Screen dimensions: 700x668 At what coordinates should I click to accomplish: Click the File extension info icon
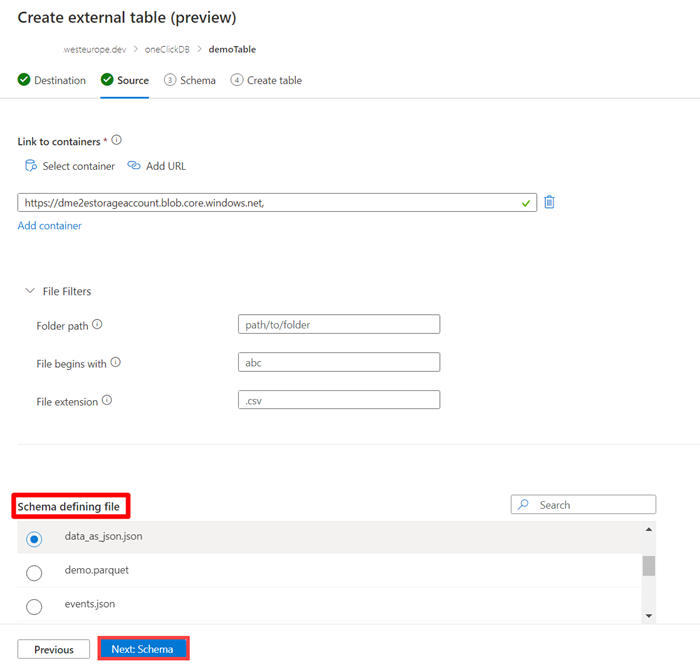coord(107,401)
